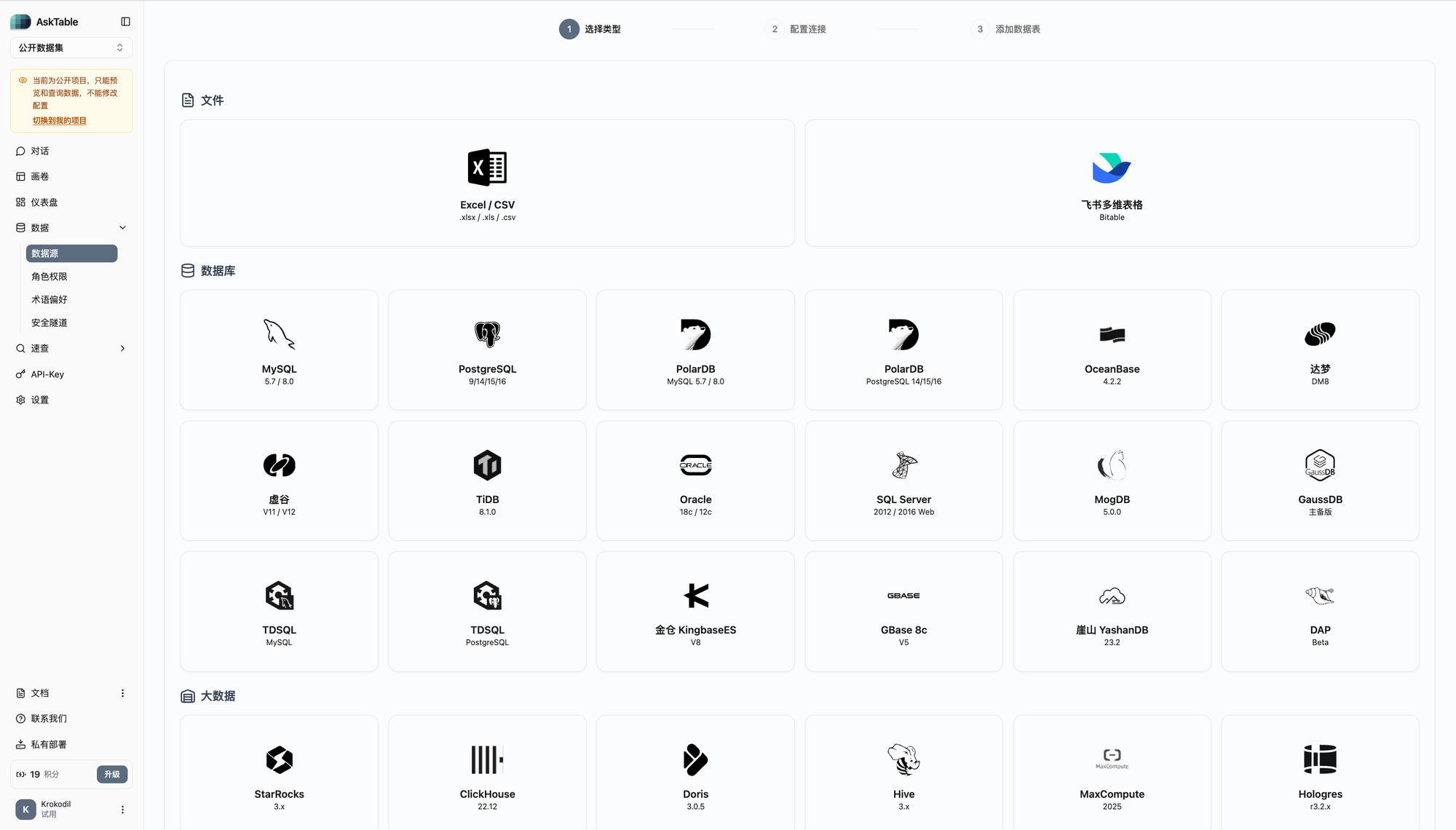Choose the TiDB hexagon icon
The width and height of the screenshot is (1456, 830).
tap(487, 465)
